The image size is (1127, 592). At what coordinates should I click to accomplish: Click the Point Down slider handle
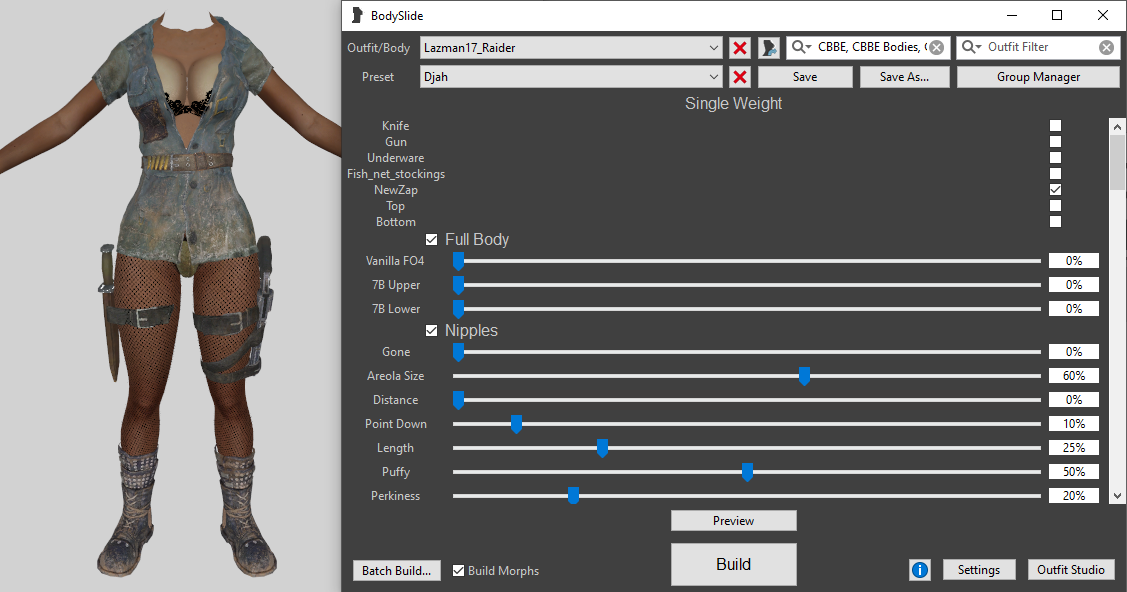(516, 424)
